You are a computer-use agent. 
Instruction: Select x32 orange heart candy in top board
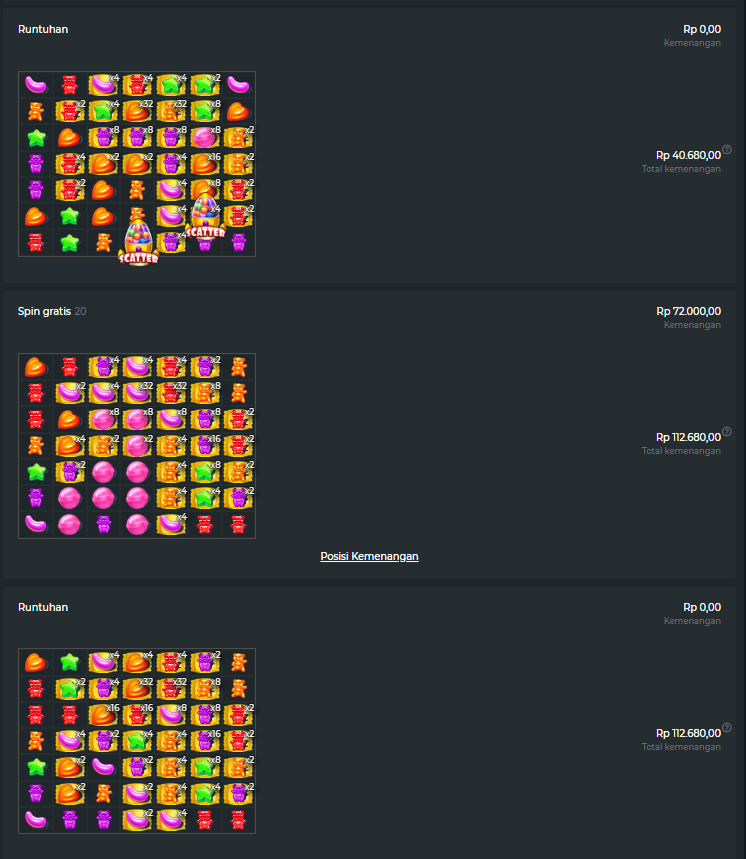tap(137, 111)
